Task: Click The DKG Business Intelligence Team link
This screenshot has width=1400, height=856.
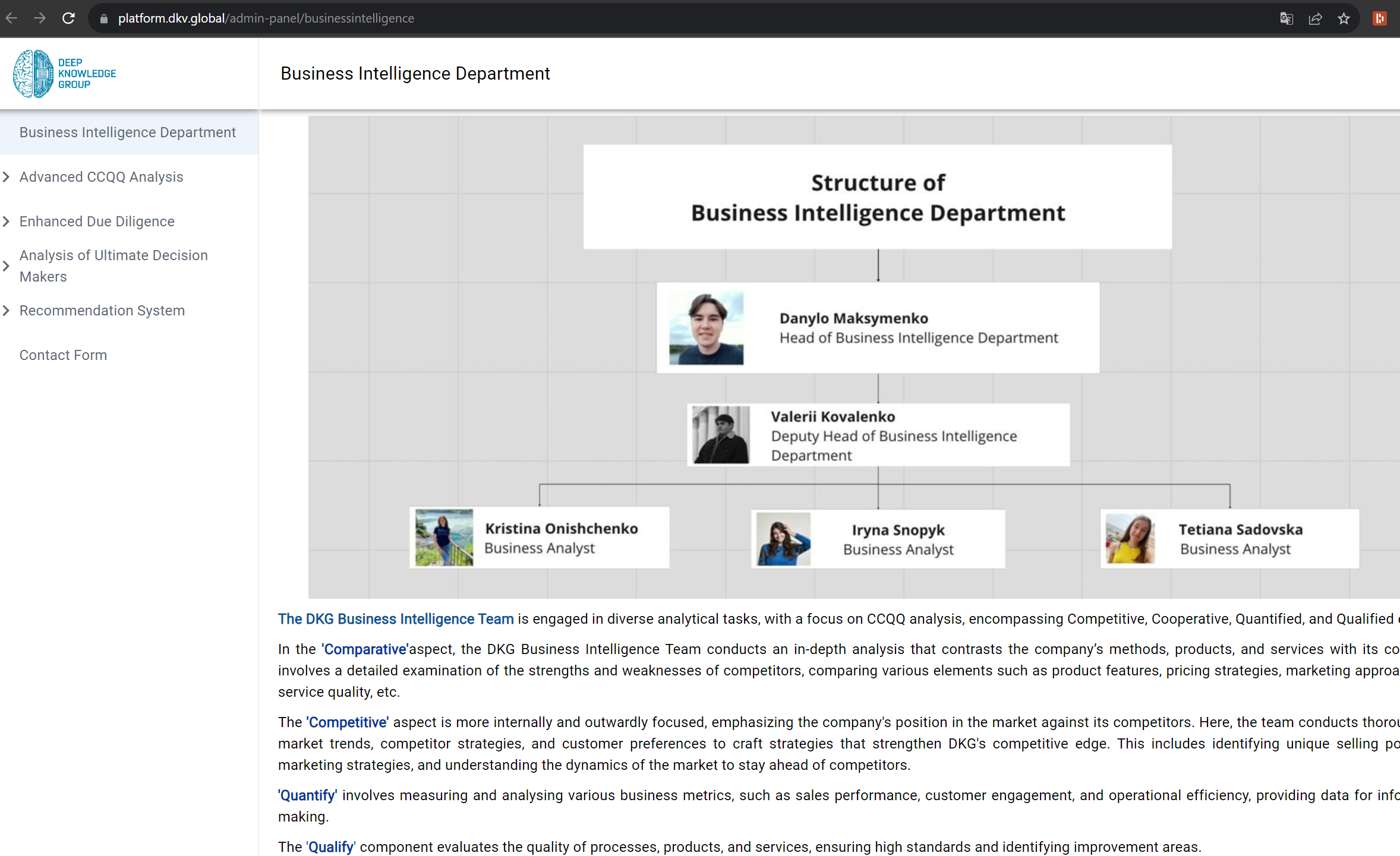Action: click(395, 619)
